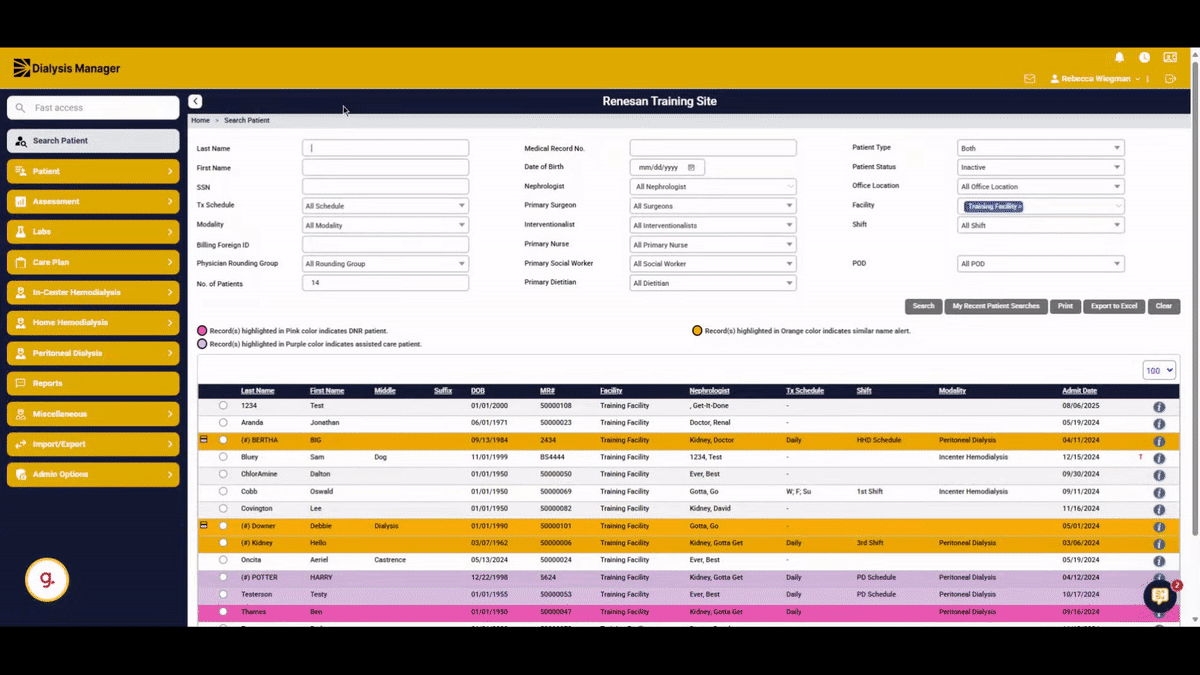Open the Reports sidebar item

coord(93,383)
